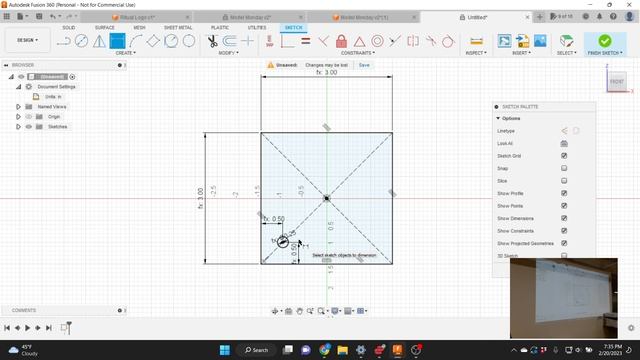This screenshot has height=360, width=640.
Task: Select the Arc sketch tool
Action: tap(135, 41)
